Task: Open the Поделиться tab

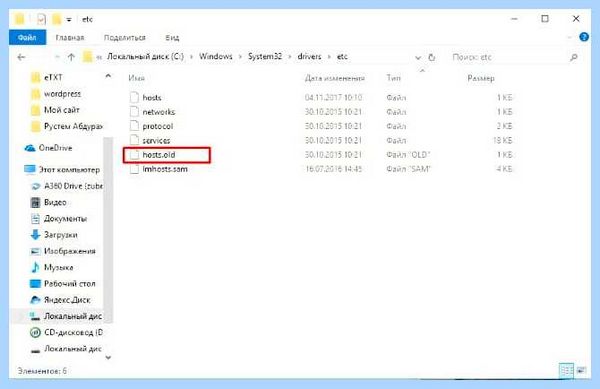Action: pyautogui.click(x=125, y=37)
